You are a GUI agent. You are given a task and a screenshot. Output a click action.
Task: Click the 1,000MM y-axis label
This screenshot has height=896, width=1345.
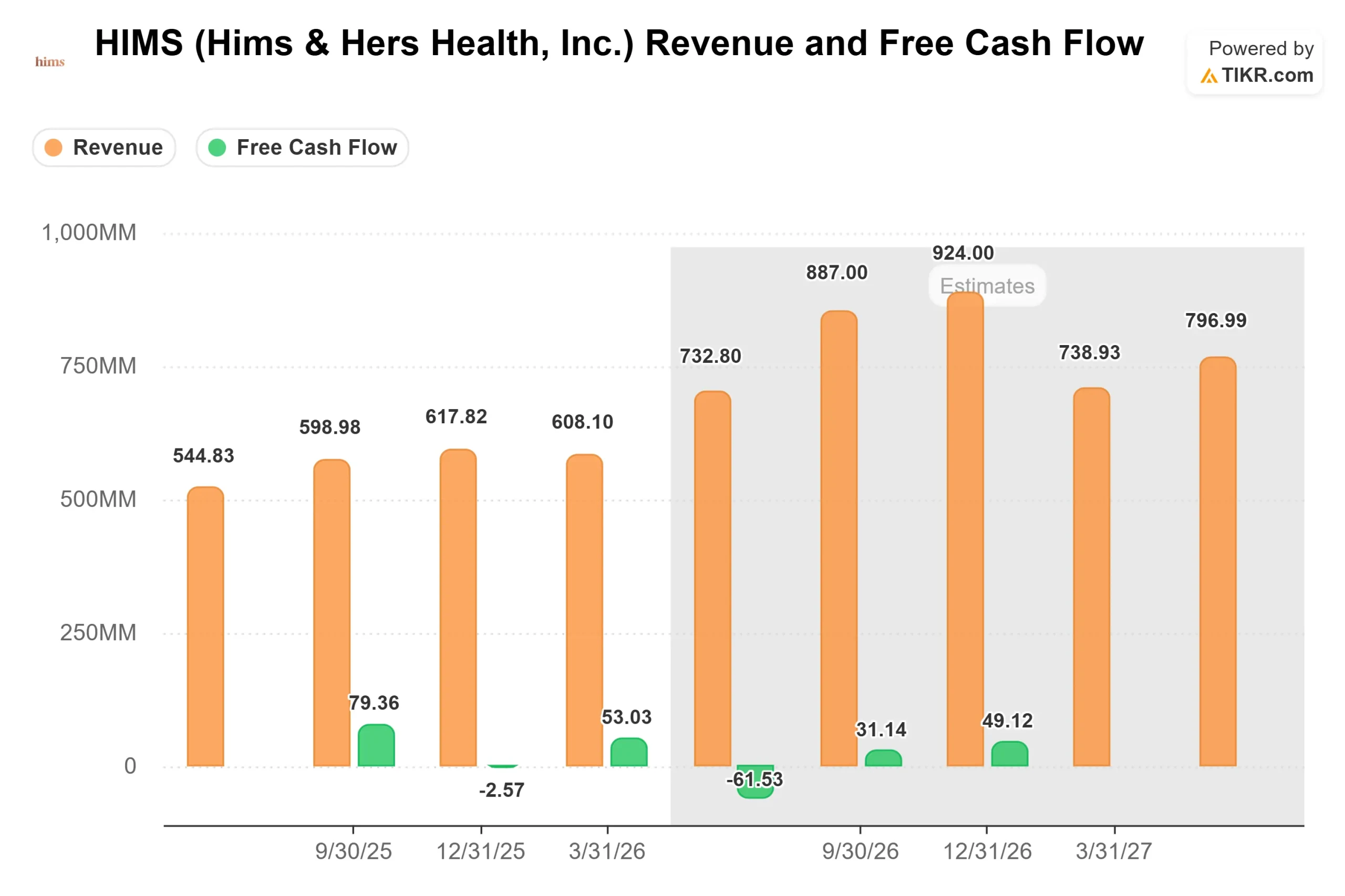point(89,233)
